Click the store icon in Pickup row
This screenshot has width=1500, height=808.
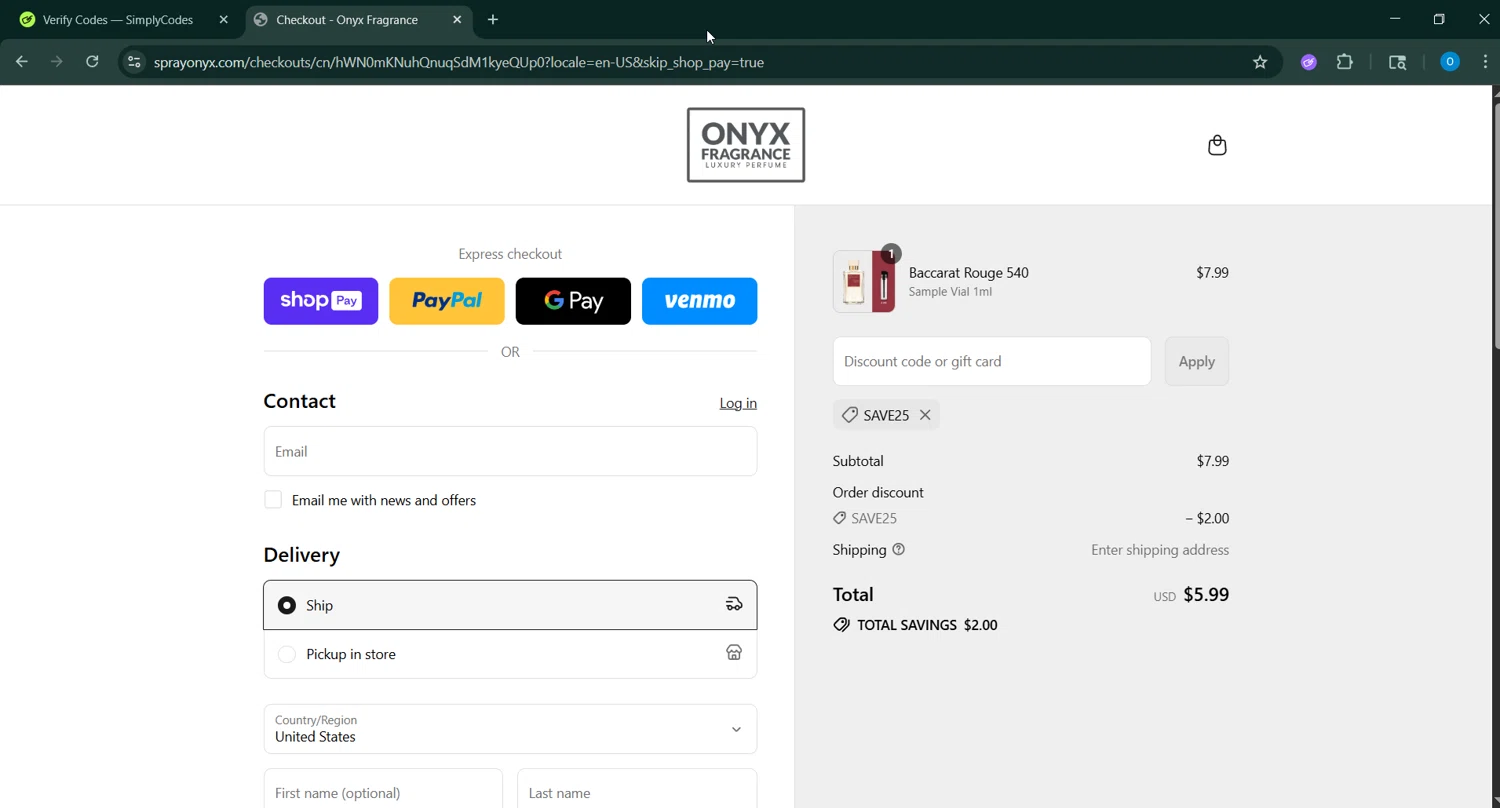[x=734, y=653]
